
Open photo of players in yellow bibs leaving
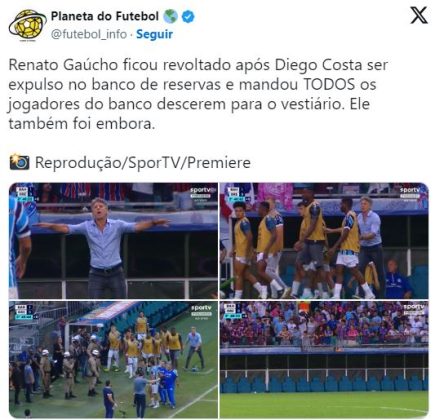[324, 240]
